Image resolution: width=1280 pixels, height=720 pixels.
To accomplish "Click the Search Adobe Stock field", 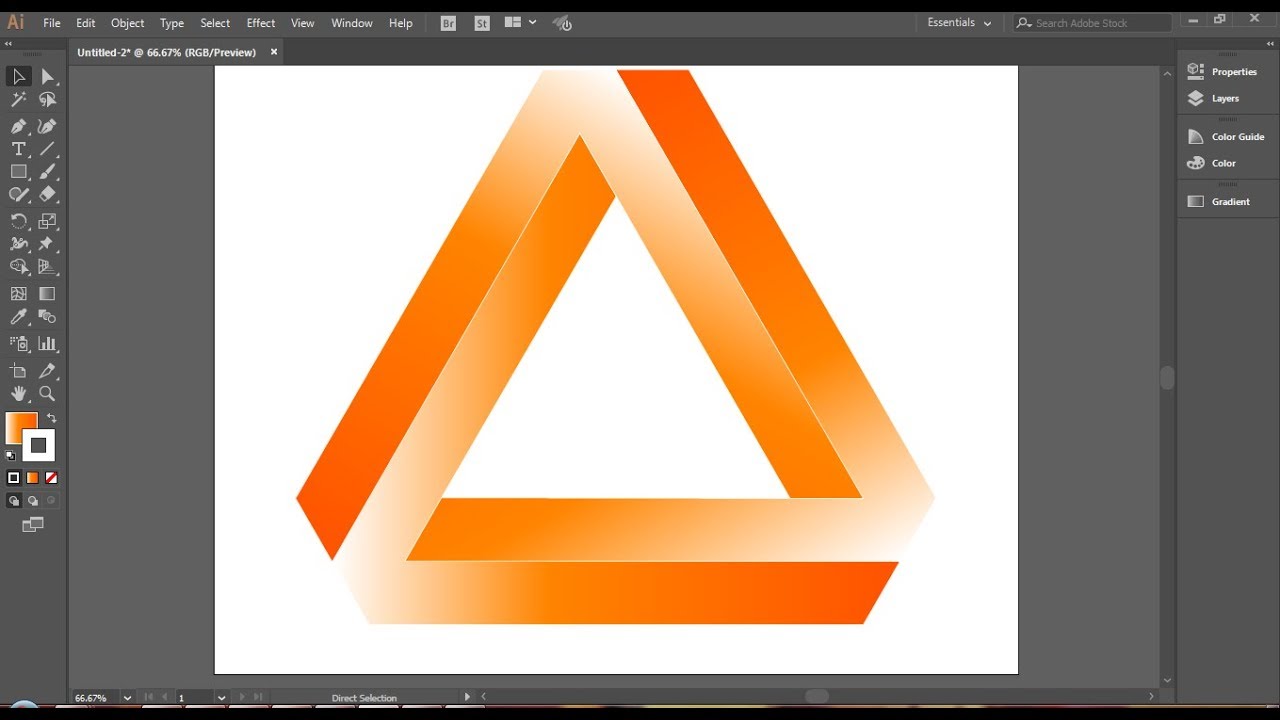I will (x=1091, y=23).
